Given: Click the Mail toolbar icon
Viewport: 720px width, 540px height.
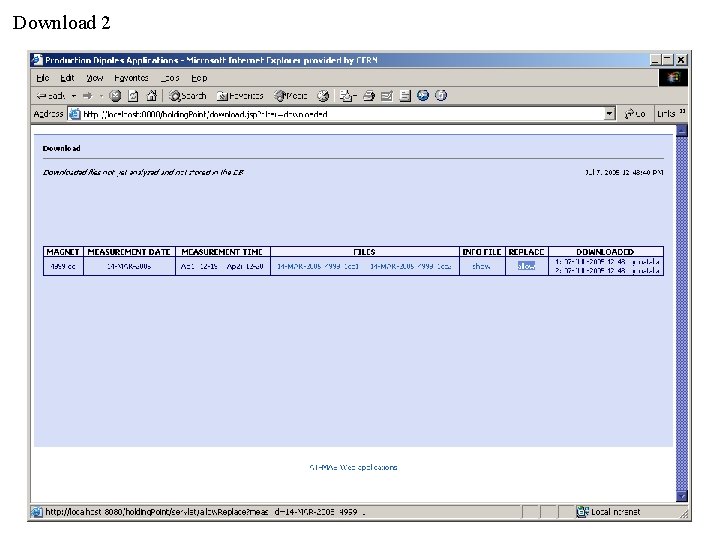Looking at the screenshot, I should 348,96.
